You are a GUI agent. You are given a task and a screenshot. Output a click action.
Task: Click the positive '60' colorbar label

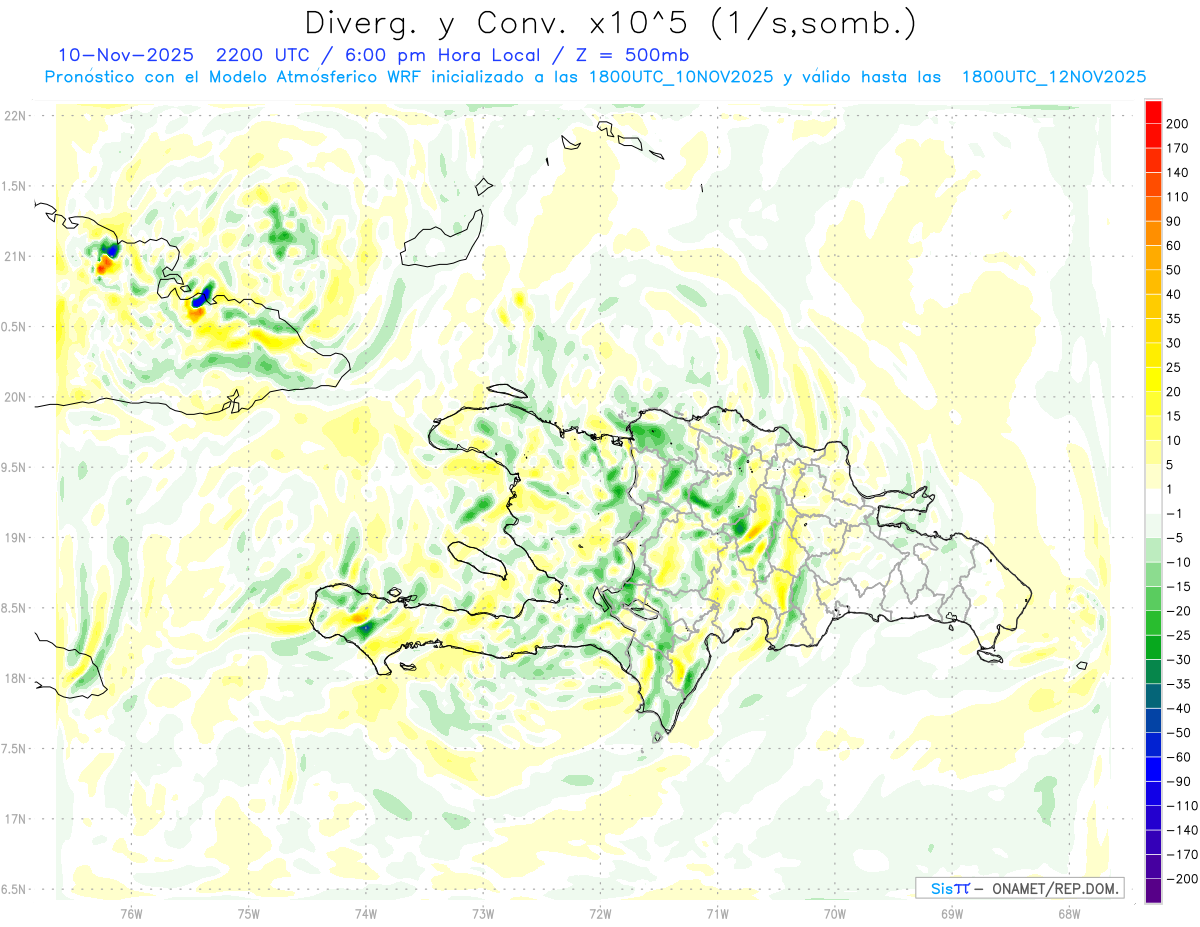pyautogui.click(x=1174, y=245)
